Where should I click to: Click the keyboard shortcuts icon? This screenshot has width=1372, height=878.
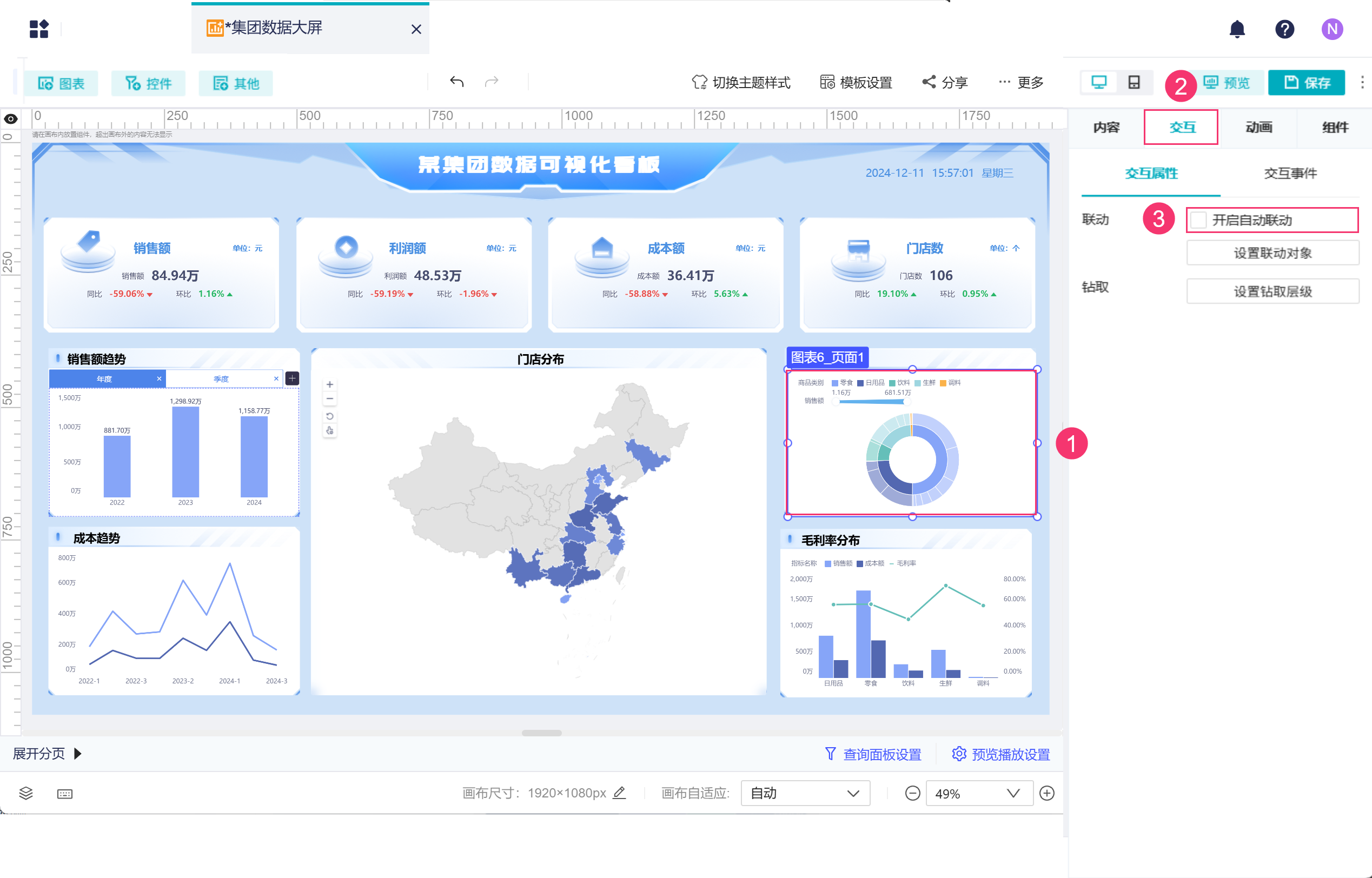click(x=65, y=794)
